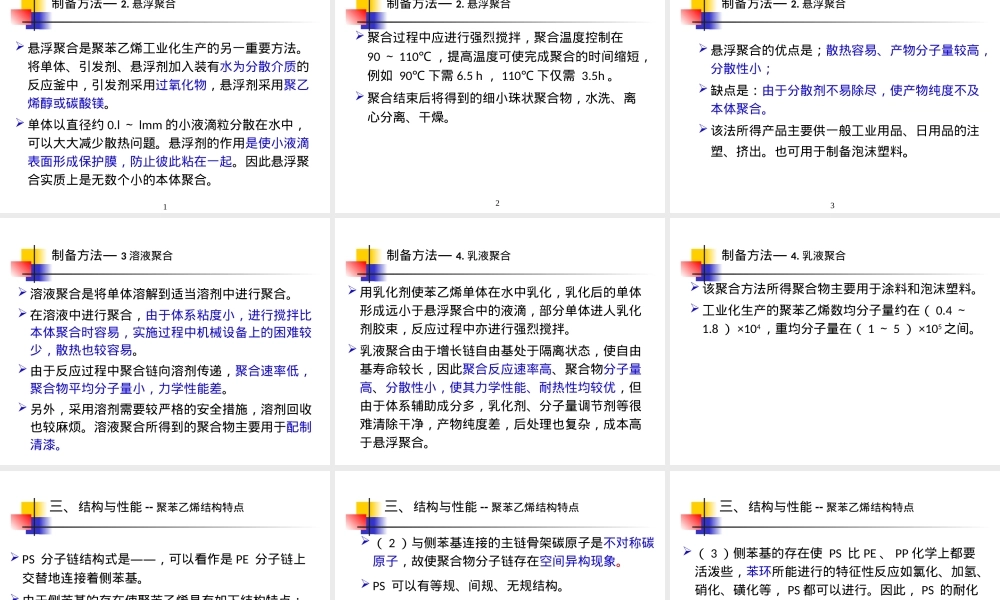Click the blue phrase 聚合反应速率高
1000x600 pixels.
(507, 369)
